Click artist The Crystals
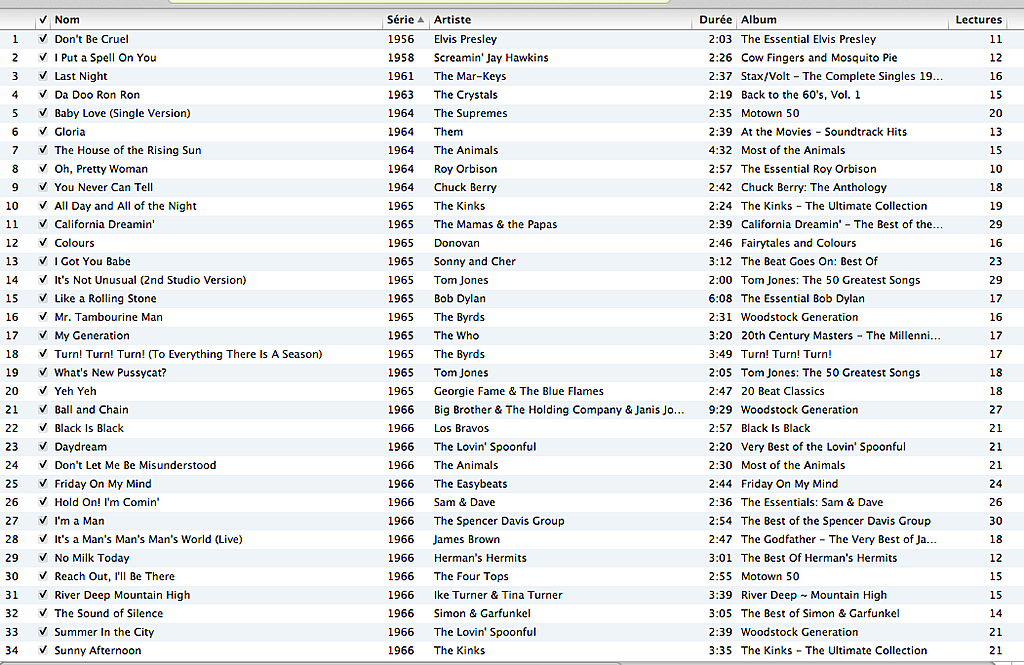1024x665 pixels. [466, 95]
